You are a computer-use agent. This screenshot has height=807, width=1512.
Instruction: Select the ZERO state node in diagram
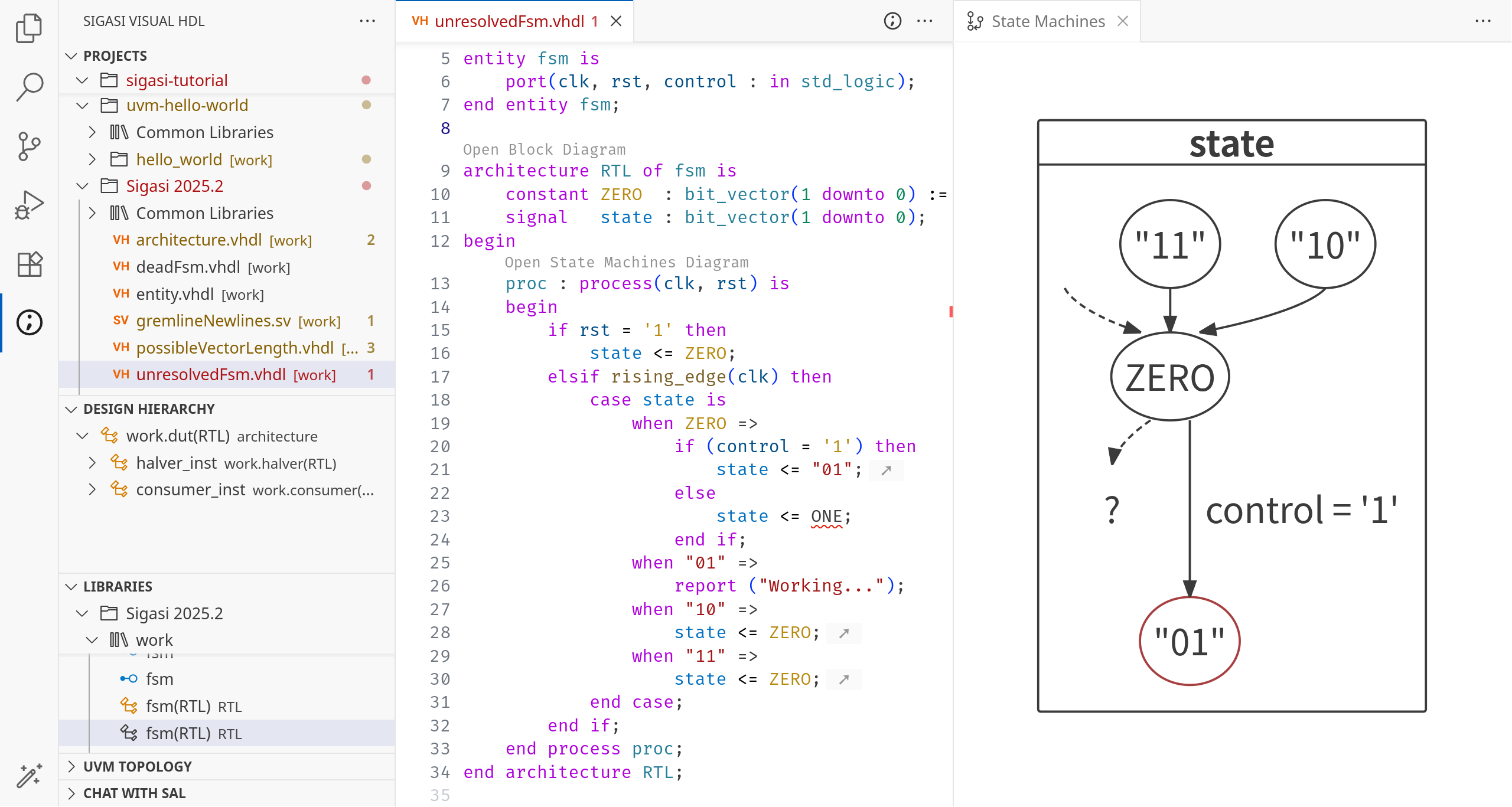pos(1170,377)
